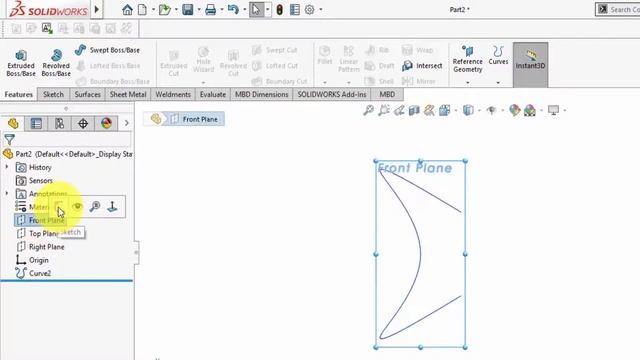
Task: Click Zoom to Area in view toolbar
Action: [384, 110]
